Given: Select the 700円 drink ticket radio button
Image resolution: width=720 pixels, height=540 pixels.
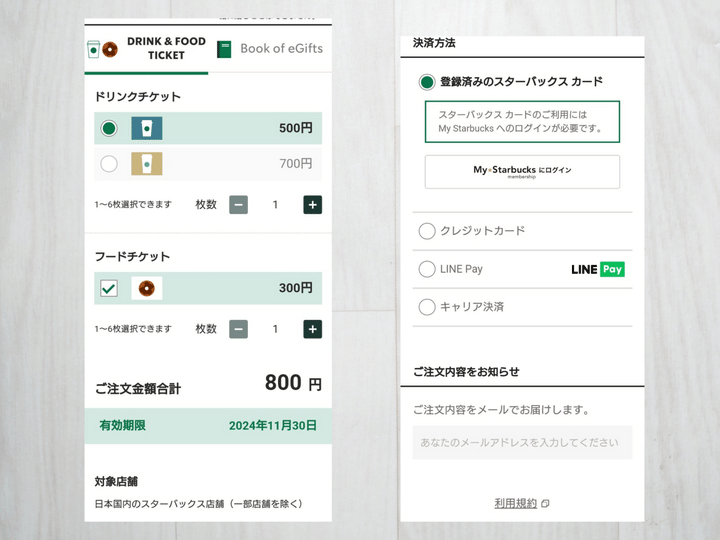Looking at the screenshot, I should coord(109,163).
